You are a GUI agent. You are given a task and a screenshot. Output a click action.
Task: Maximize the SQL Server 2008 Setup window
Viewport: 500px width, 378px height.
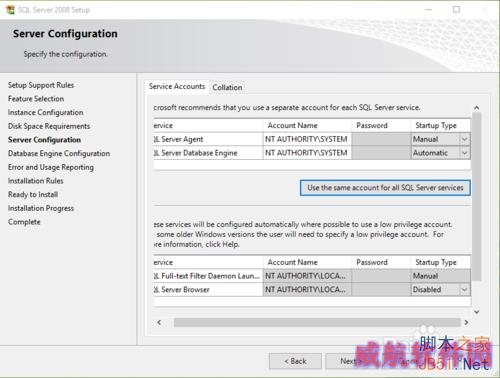(457, 9)
